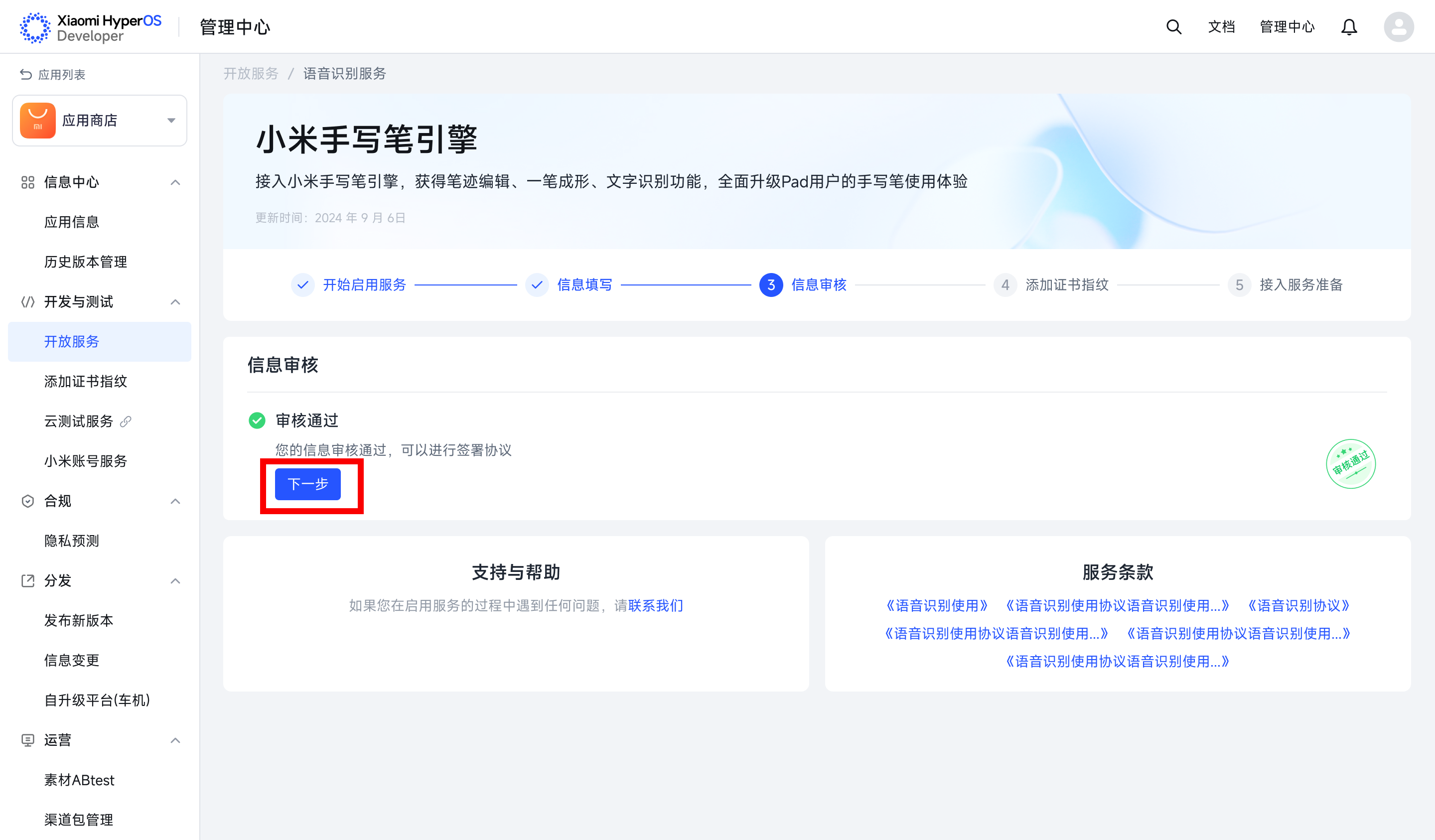Click the 开始启用服务 step label
Image resolution: width=1435 pixels, height=840 pixels.
[364, 285]
